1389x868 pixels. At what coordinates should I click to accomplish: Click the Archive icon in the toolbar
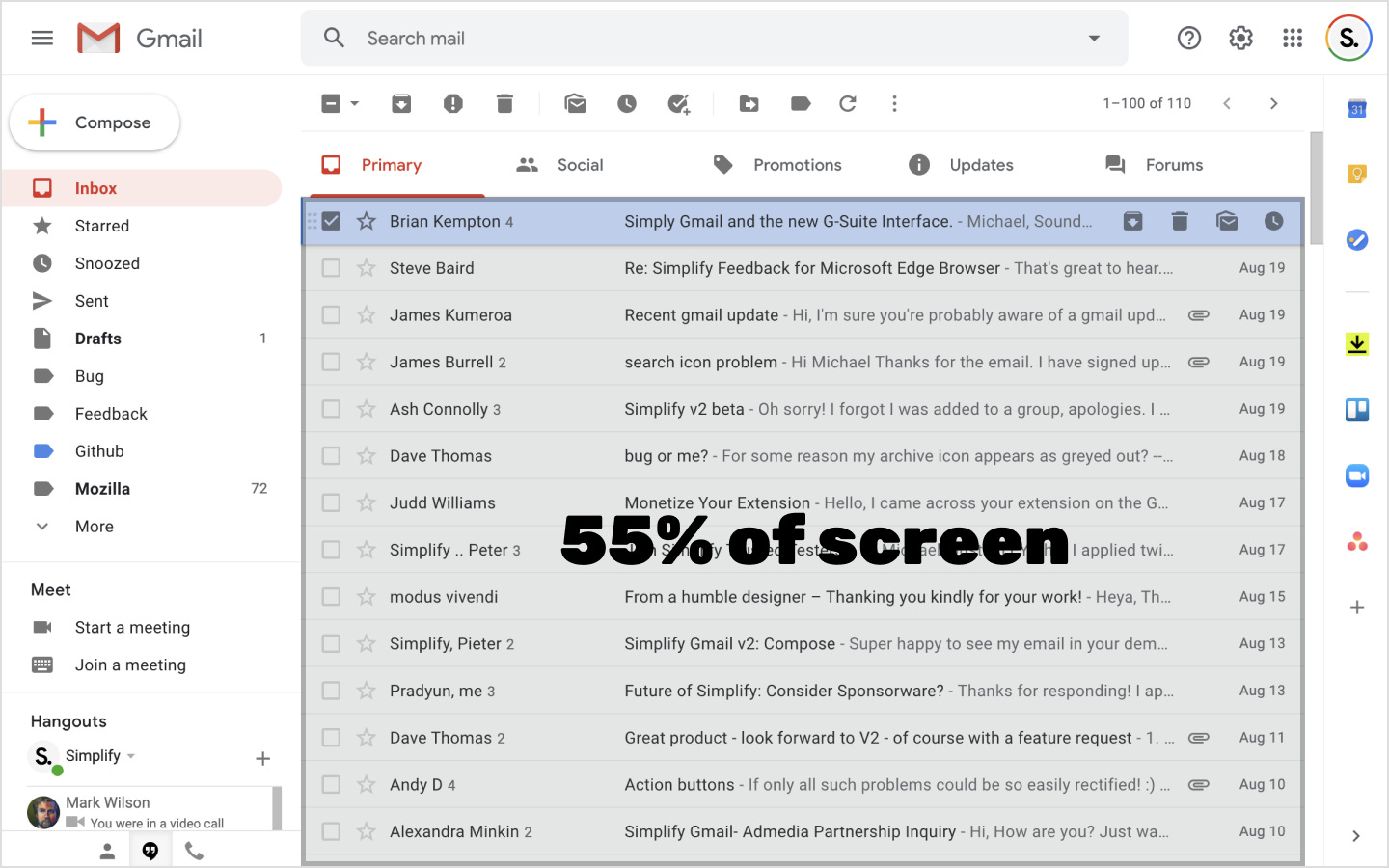point(401,103)
